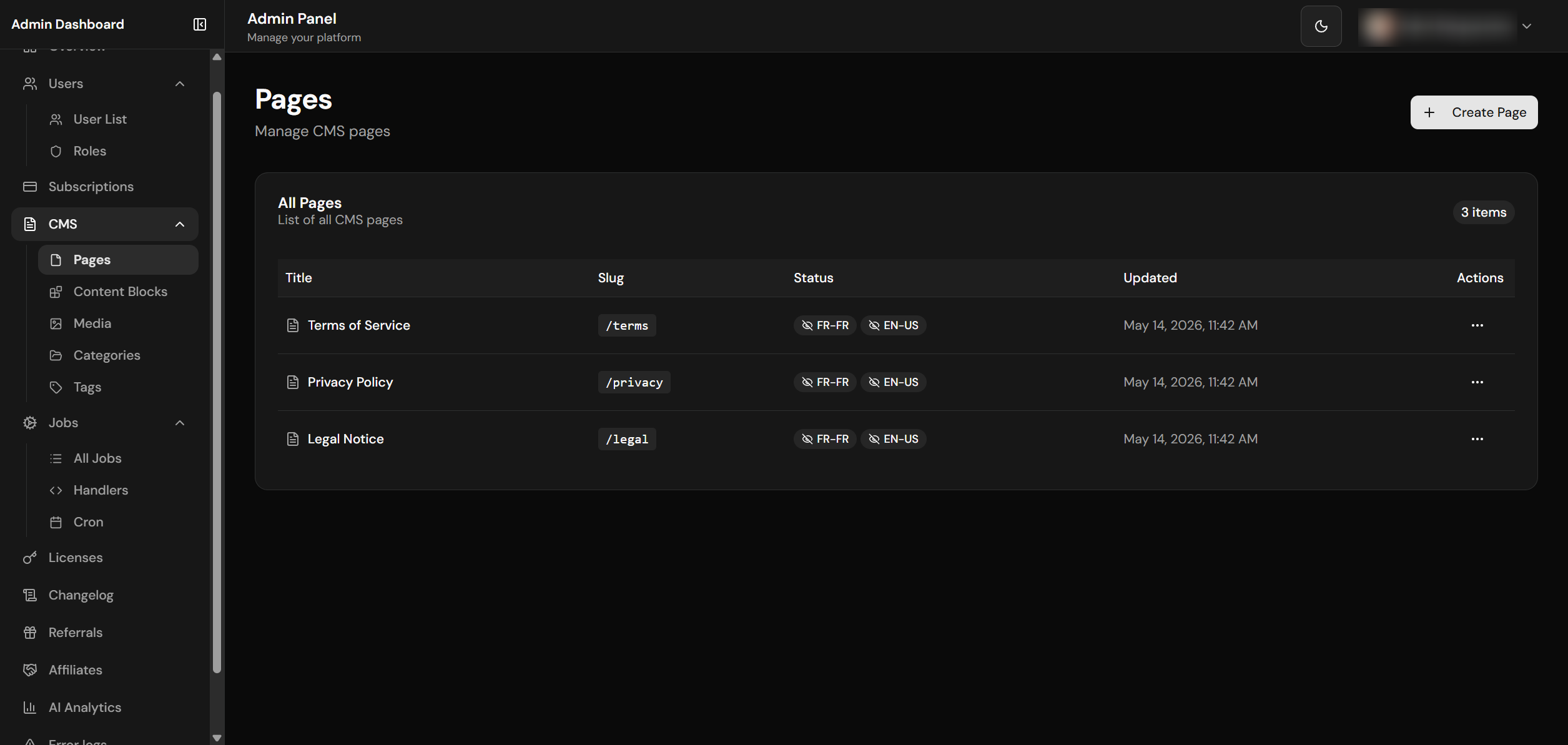1568x745 pixels.
Task: Select the Pages menu item
Action: pyautogui.click(x=118, y=260)
